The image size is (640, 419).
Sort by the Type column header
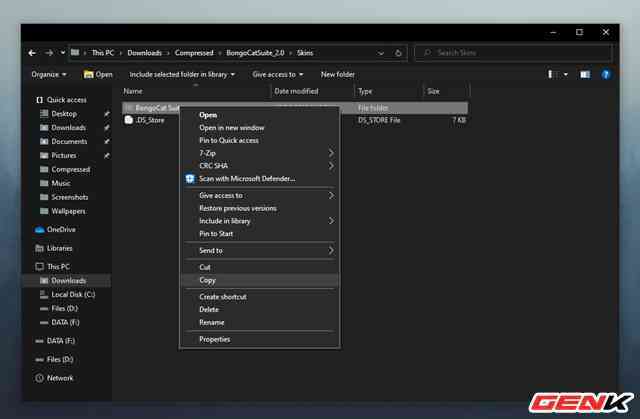pyautogui.click(x=389, y=91)
